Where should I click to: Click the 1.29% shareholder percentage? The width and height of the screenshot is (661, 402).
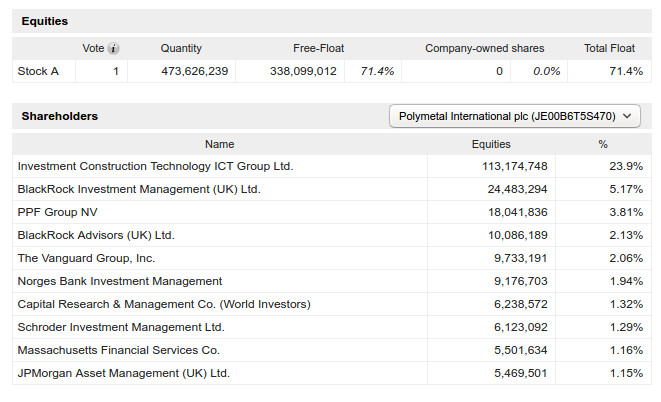626,327
